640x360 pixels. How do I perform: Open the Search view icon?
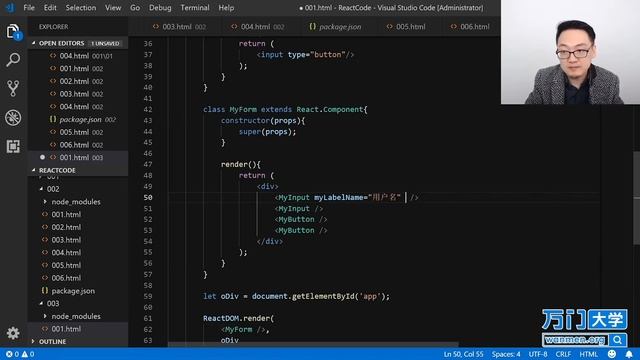tap(13, 60)
